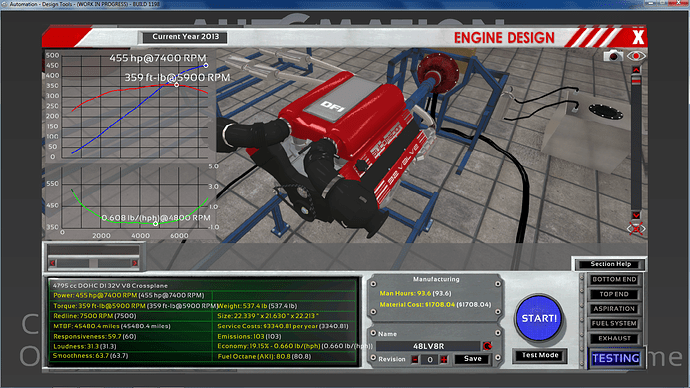Open the Top End section

[x=614, y=294]
